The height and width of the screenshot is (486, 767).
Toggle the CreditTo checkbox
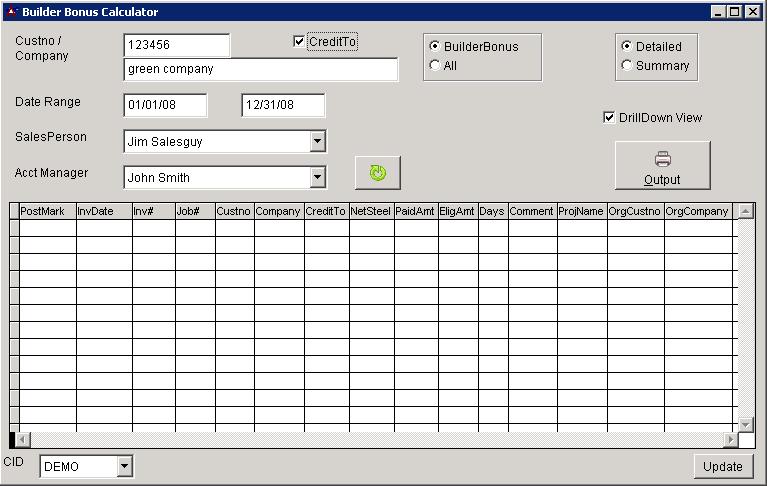coord(299,42)
